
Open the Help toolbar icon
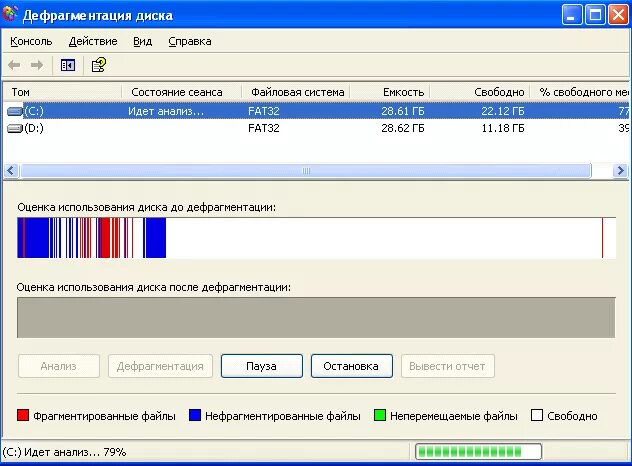pyautogui.click(x=99, y=65)
